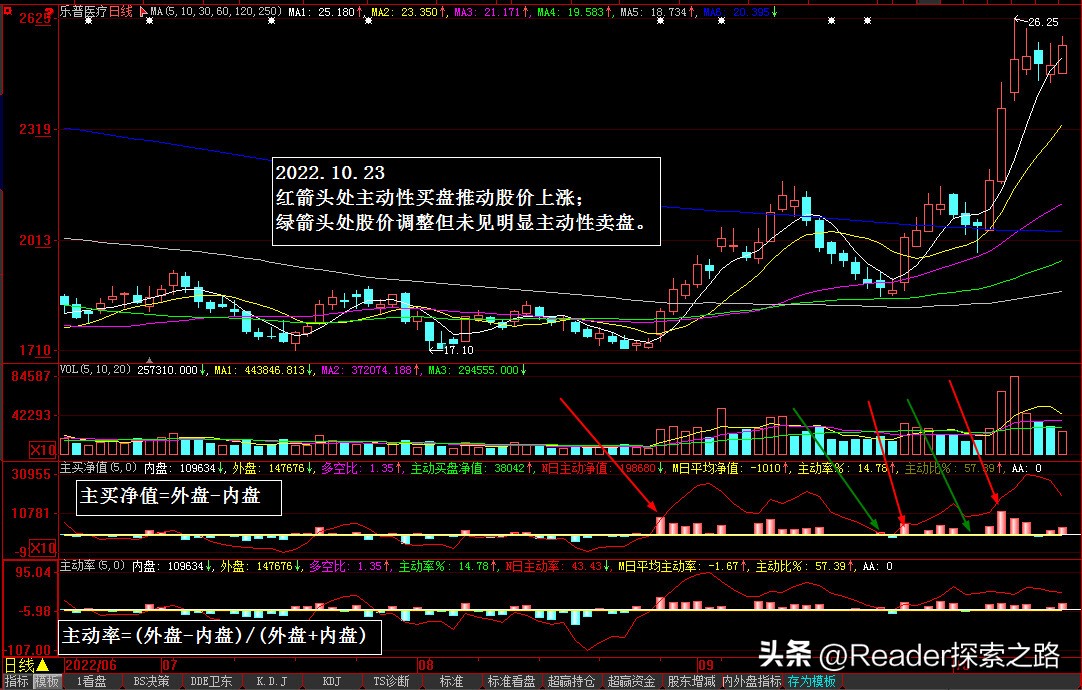
Task: Select the K.D.J template tab
Action: [x=271, y=682]
